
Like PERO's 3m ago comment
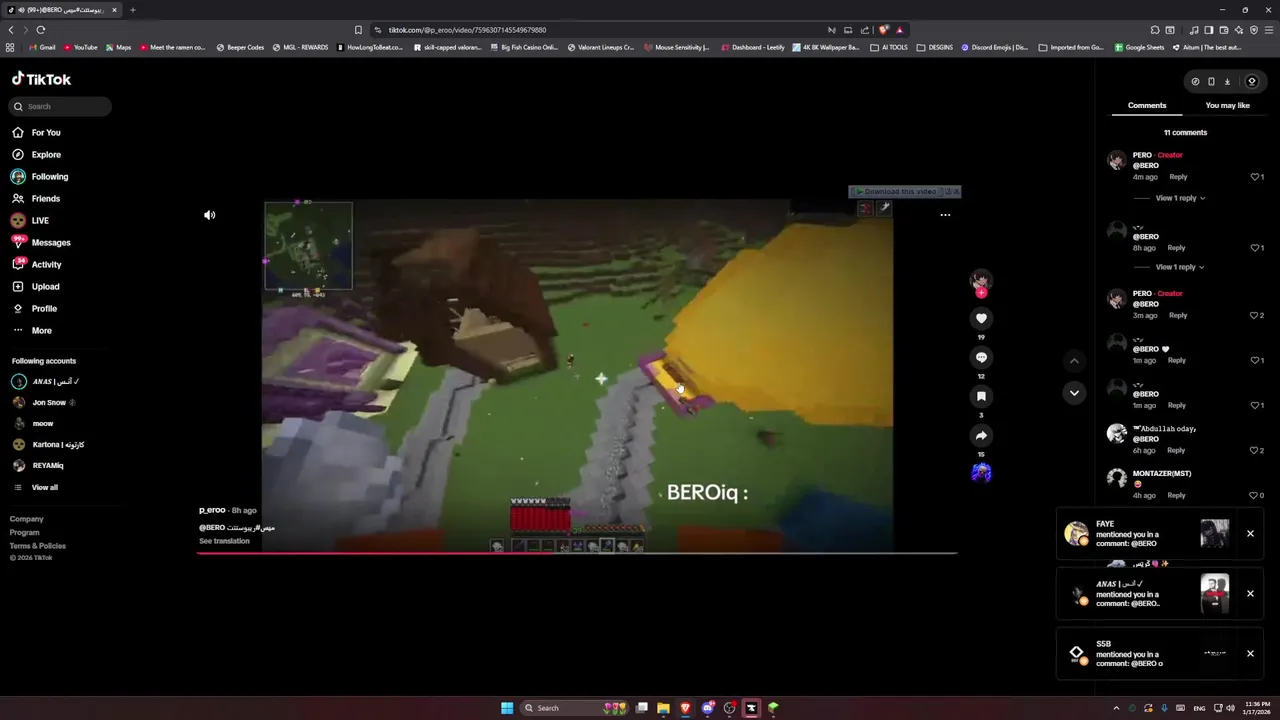pyautogui.click(x=1254, y=315)
